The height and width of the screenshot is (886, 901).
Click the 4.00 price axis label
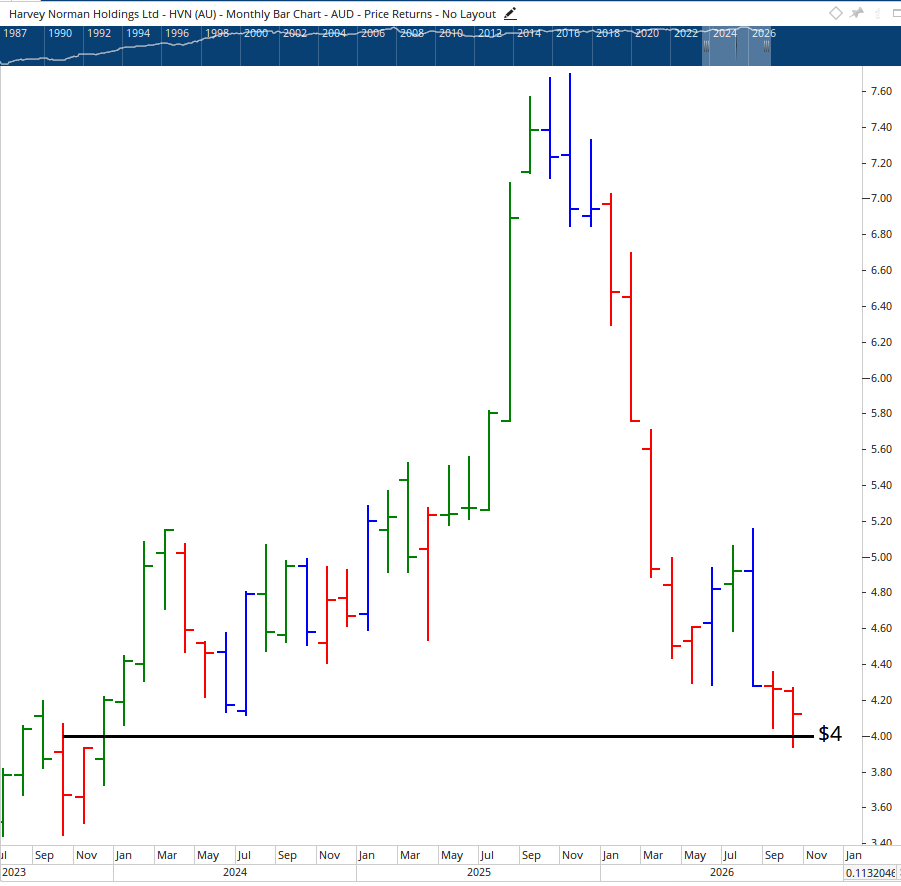click(881, 736)
